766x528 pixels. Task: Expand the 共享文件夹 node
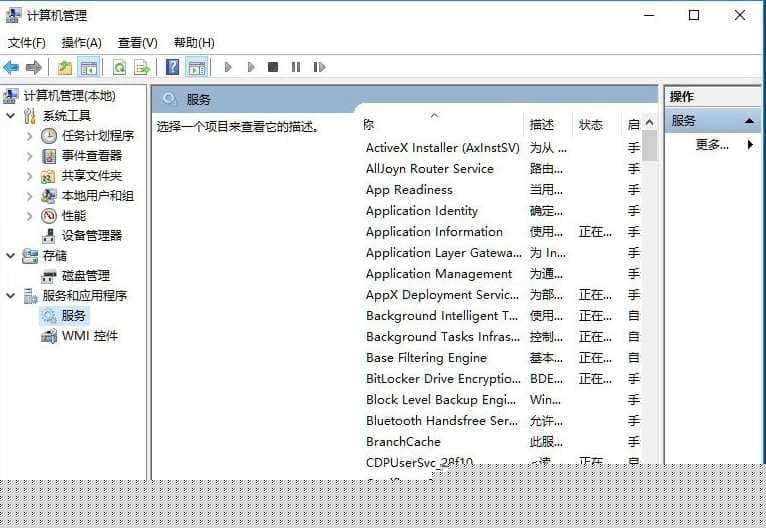coord(29,176)
